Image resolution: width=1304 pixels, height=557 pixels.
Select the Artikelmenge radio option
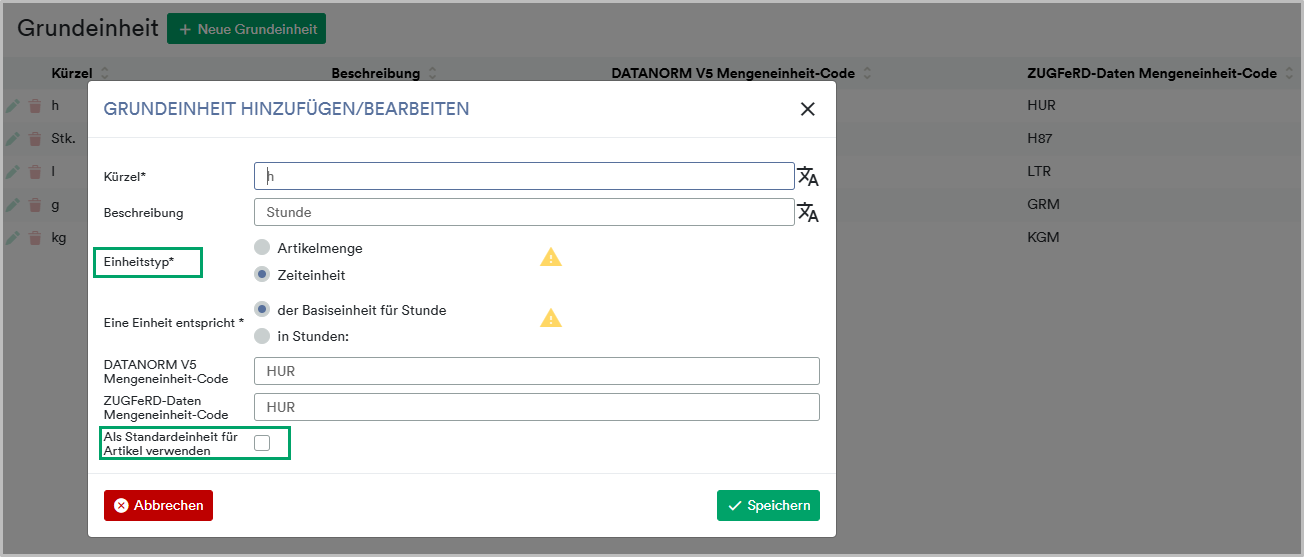tap(262, 247)
